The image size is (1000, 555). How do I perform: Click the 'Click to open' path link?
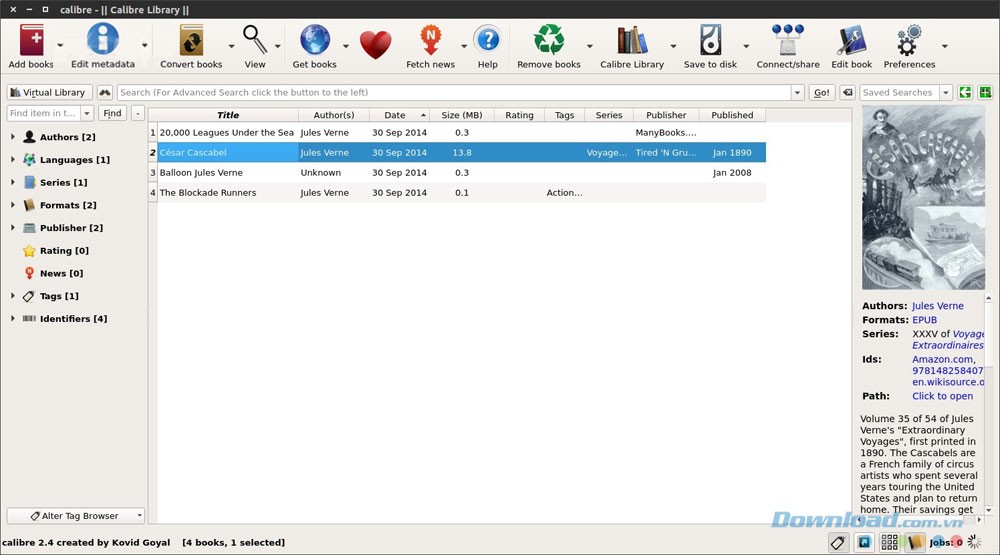(x=943, y=396)
